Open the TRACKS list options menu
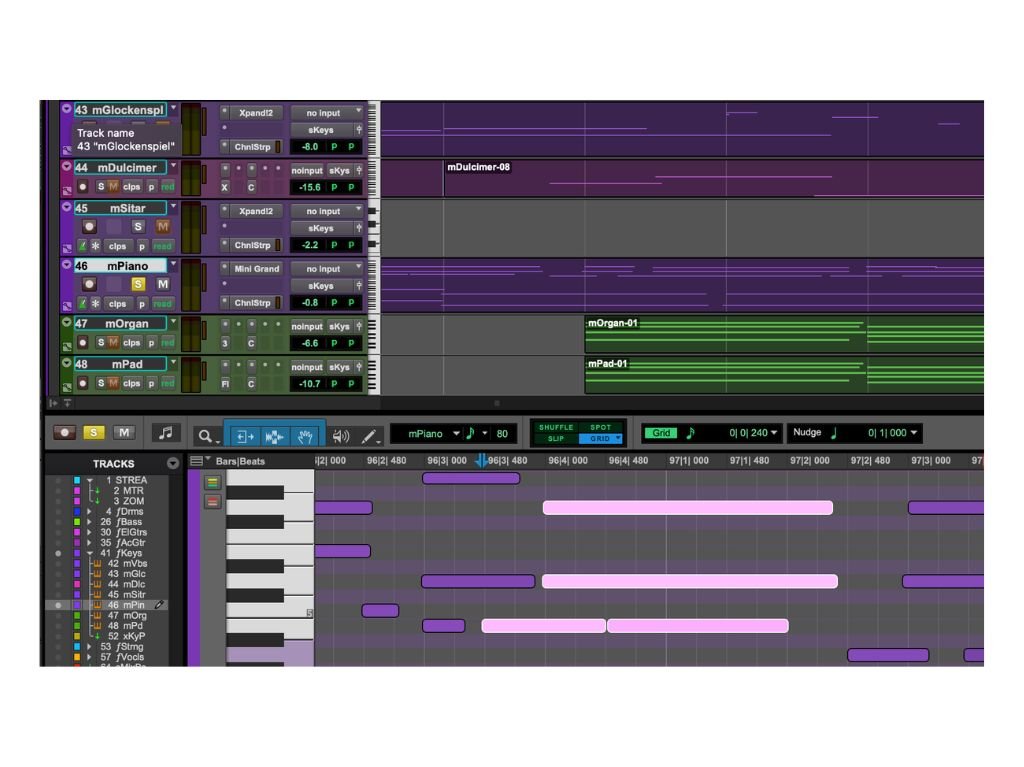Viewport: 1024px width, 767px height. point(172,463)
